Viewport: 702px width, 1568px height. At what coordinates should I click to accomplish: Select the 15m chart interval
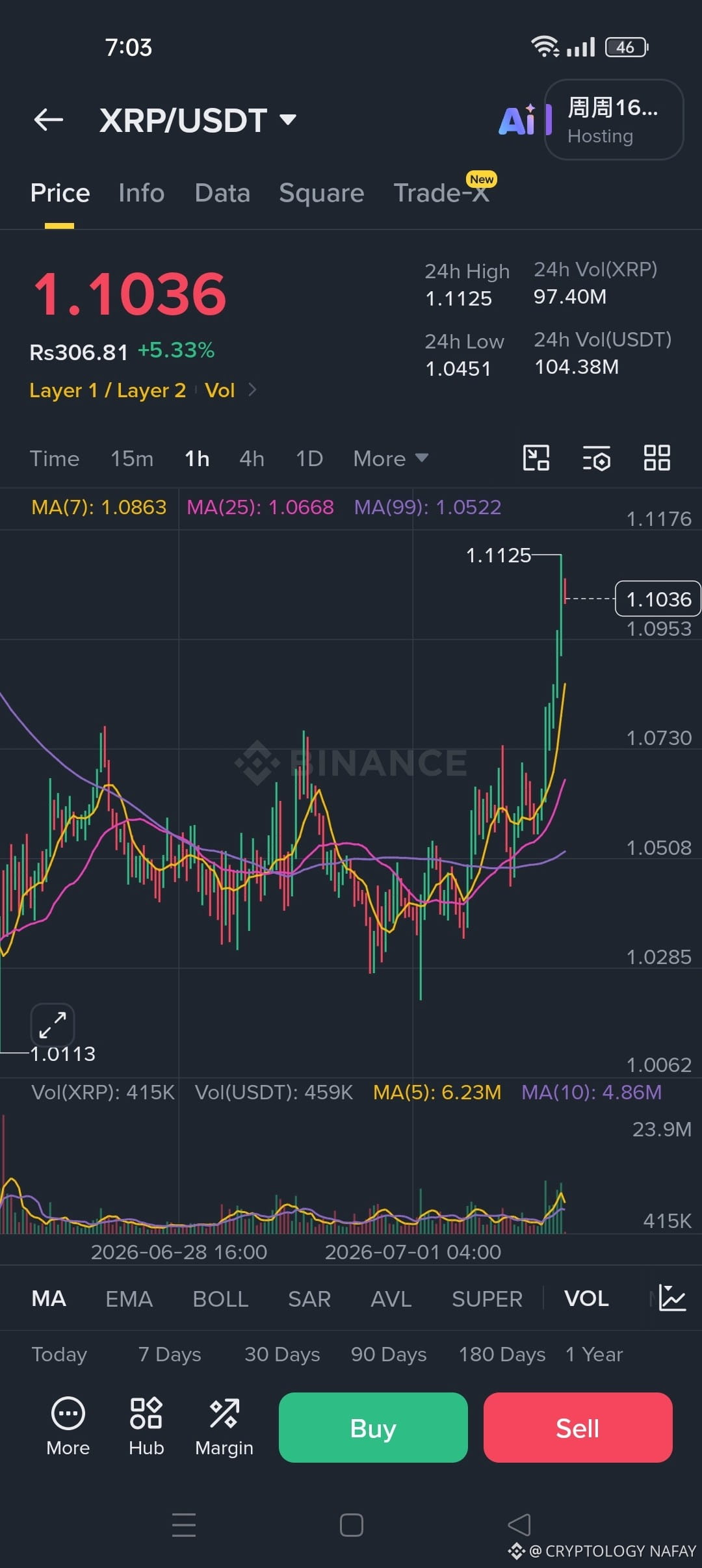(132, 458)
